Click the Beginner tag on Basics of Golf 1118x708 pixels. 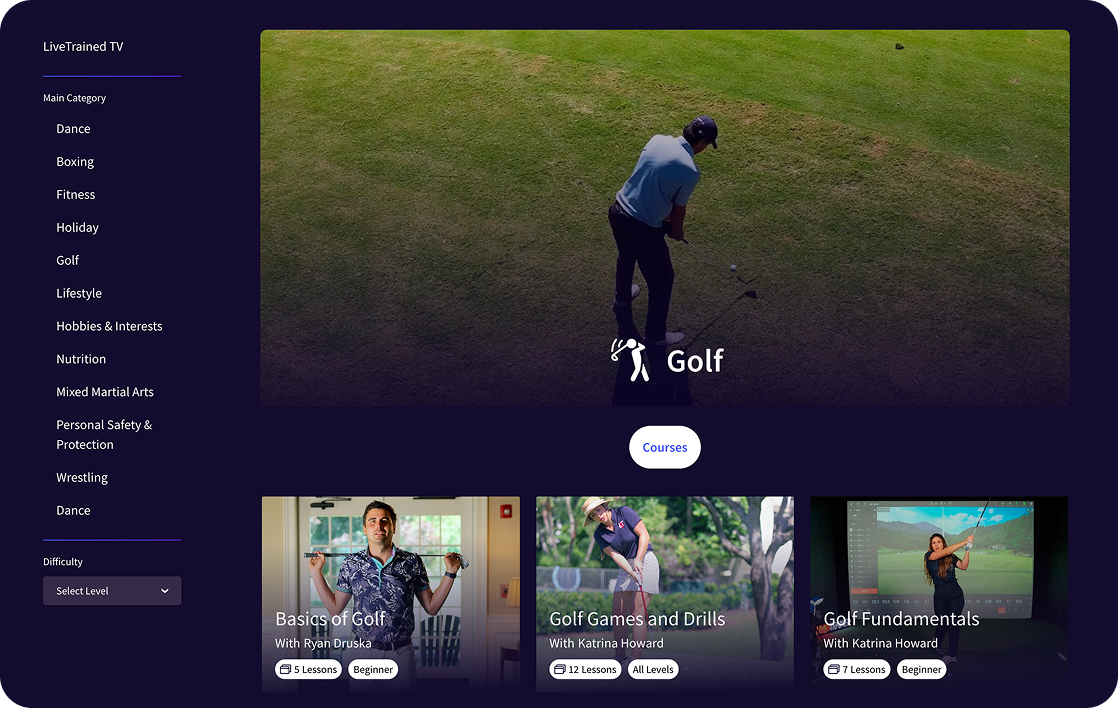click(373, 669)
